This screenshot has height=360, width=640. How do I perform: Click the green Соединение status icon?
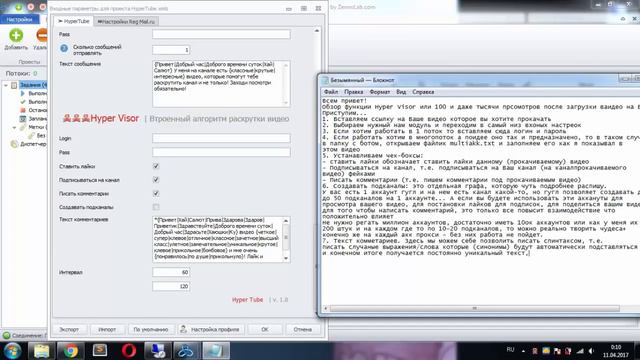tap(6, 336)
